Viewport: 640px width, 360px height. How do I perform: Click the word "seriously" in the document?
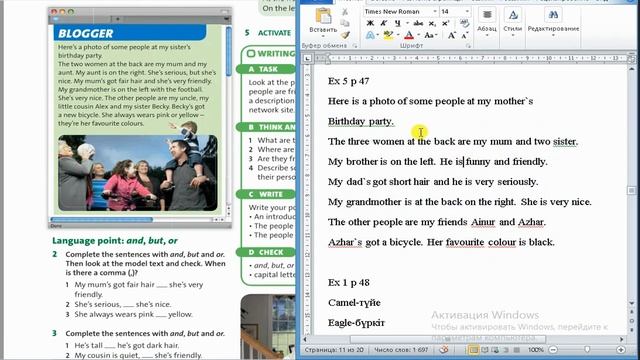point(518,182)
